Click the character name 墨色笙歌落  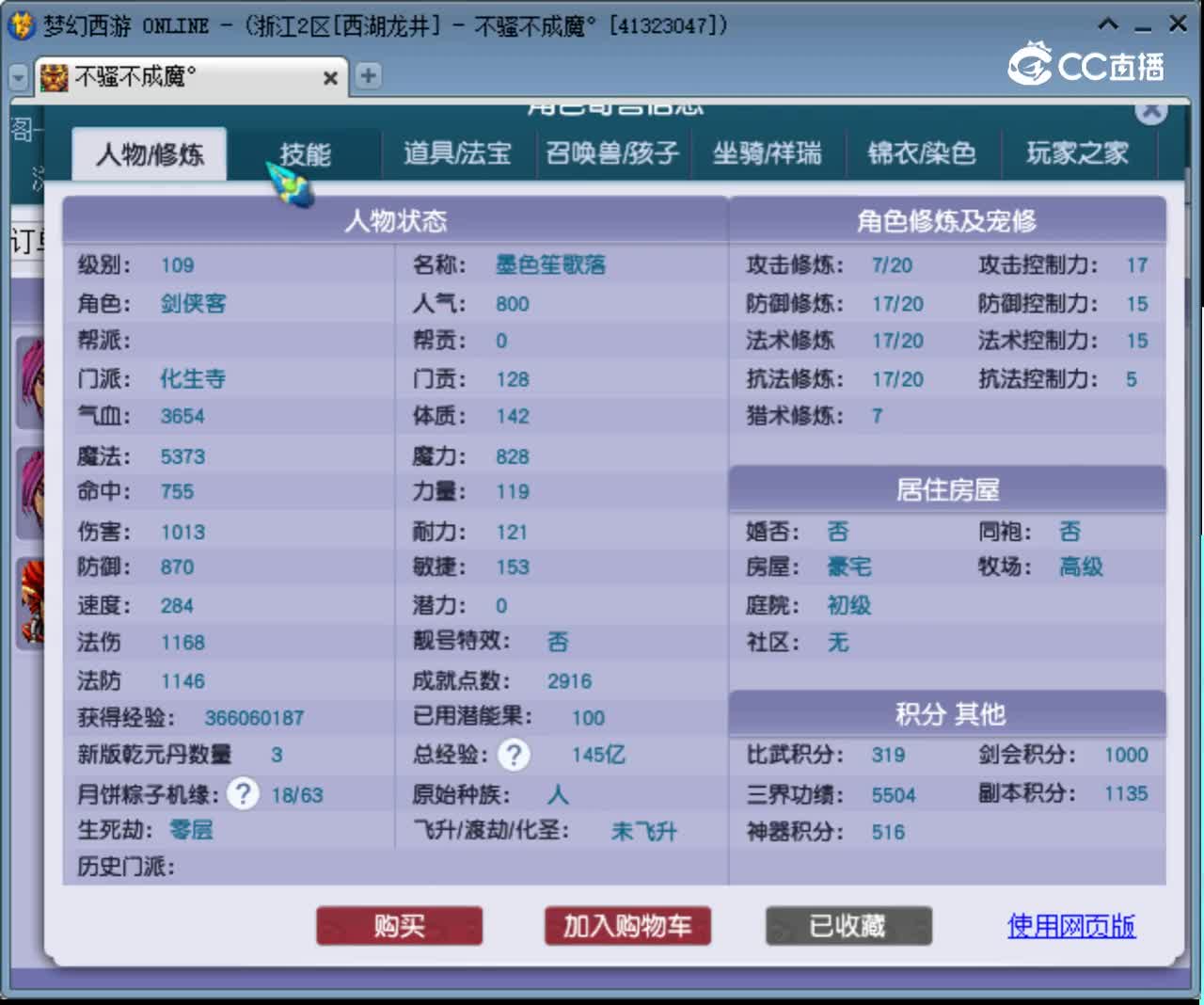pos(550,265)
